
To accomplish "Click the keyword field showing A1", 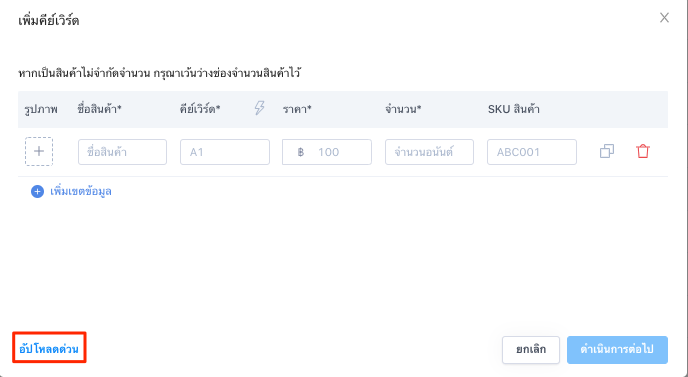I will coord(225,152).
